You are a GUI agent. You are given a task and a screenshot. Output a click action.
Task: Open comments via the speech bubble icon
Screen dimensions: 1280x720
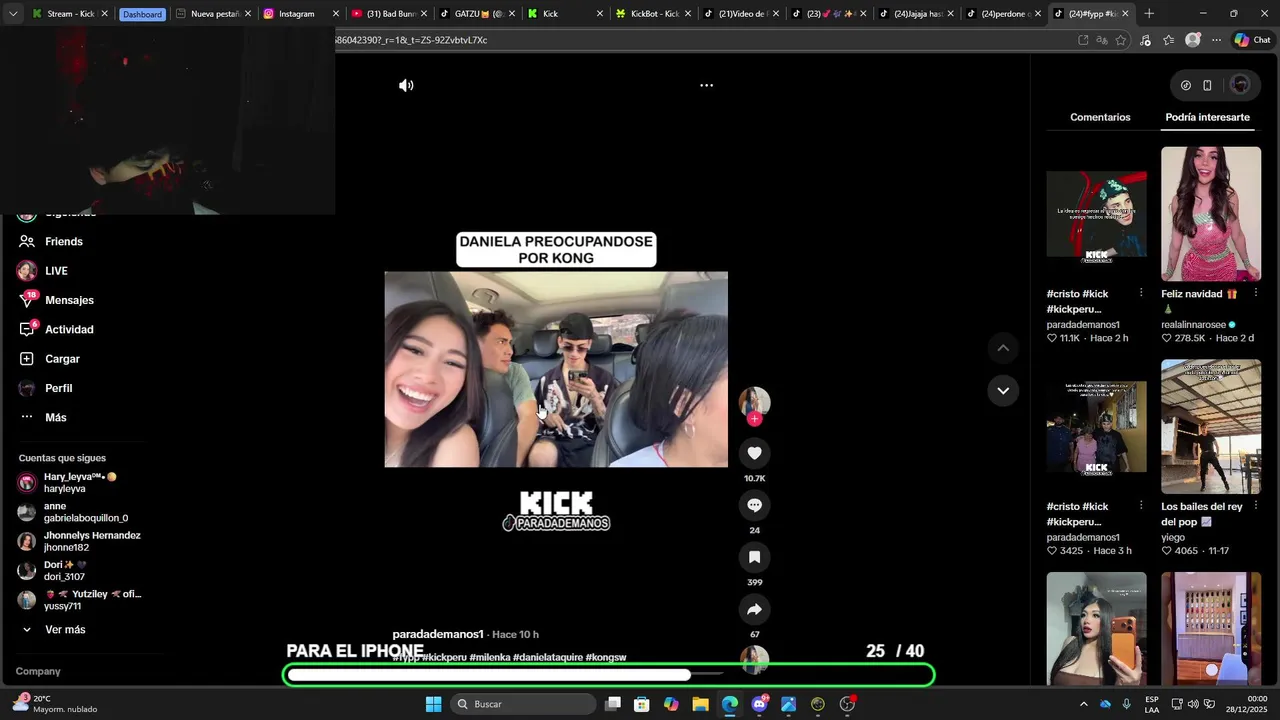pos(754,505)
